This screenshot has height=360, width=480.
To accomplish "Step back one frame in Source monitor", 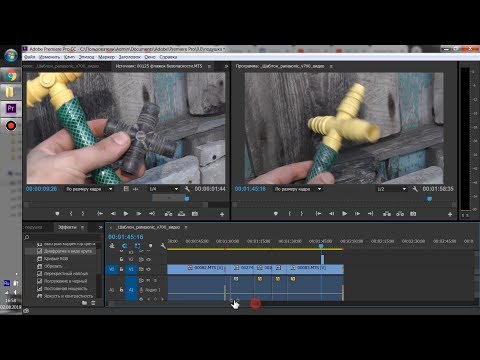I will tap(113, 214).
